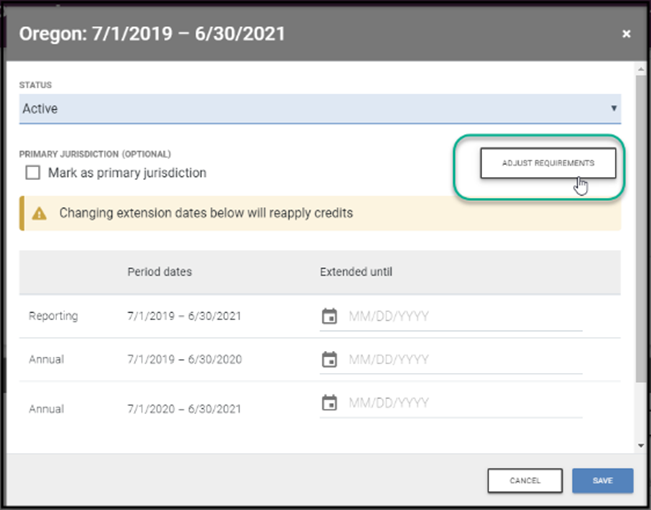Close the Oregon dialog with the X
The height and width of the screenshot is (510, 651).
[626, 34]
